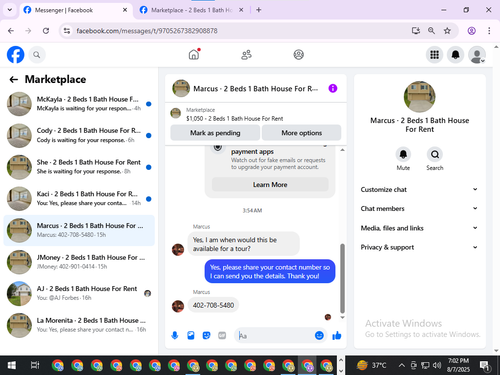The height and width of the screenshot is (375, 500).
Task: Open Kaci's conversation
Action: 79,199
